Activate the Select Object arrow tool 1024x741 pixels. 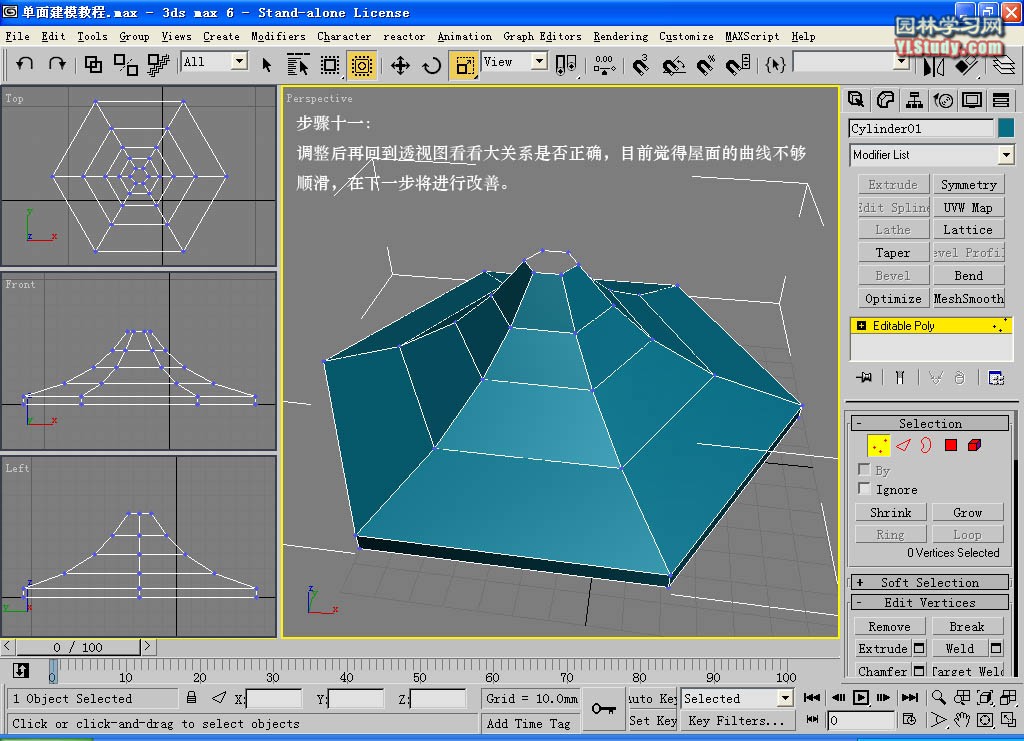[x=266, y=65]
